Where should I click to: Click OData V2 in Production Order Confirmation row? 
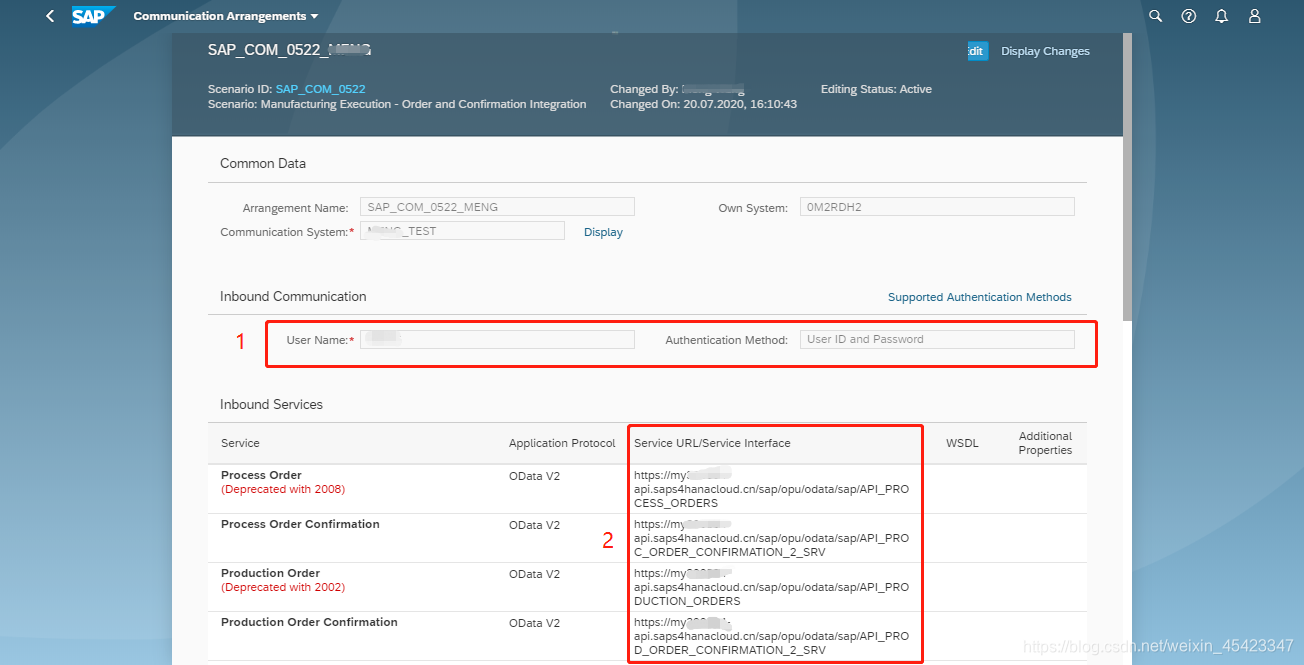pyautogui.click(x=534, y=623)
